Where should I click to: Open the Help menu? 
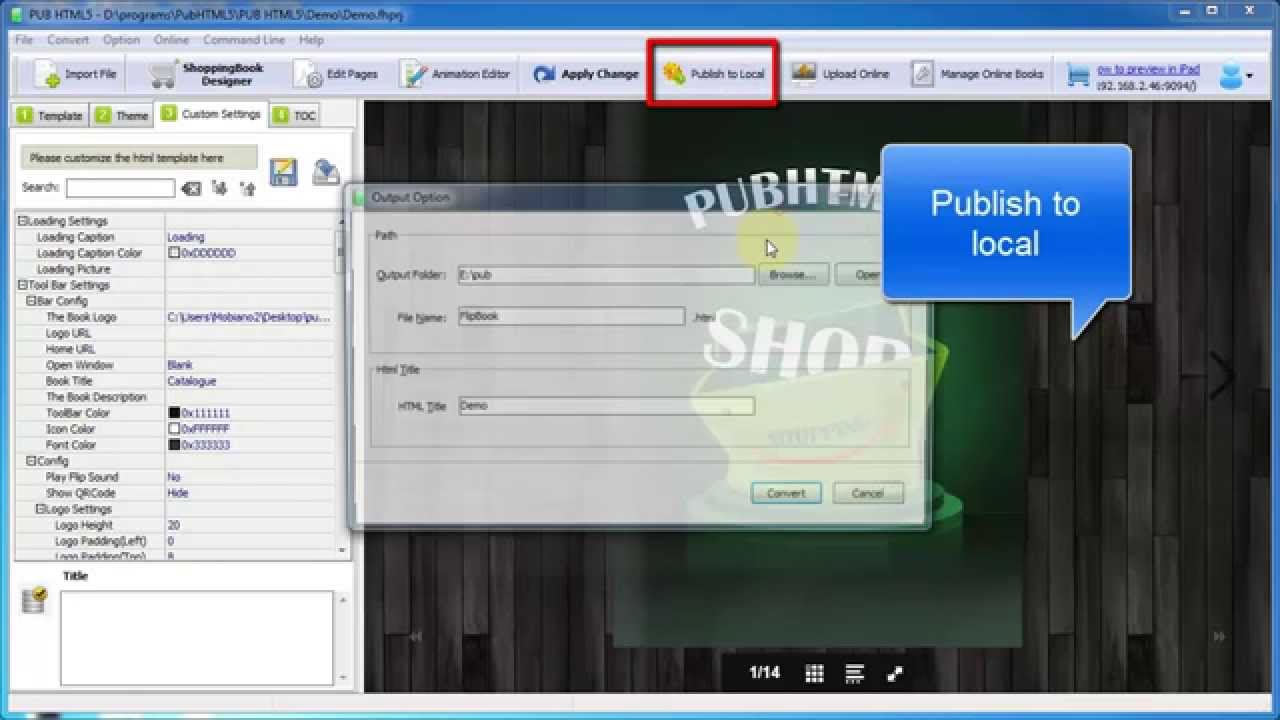point(311,40)
